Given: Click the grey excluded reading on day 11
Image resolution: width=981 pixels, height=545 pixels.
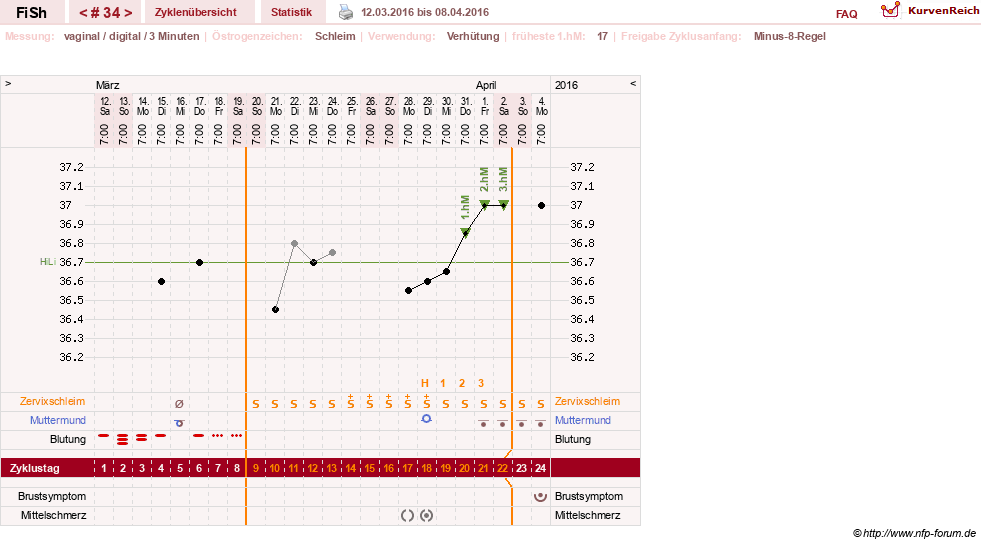Looking at the screenshot, I should pos(294,243).
